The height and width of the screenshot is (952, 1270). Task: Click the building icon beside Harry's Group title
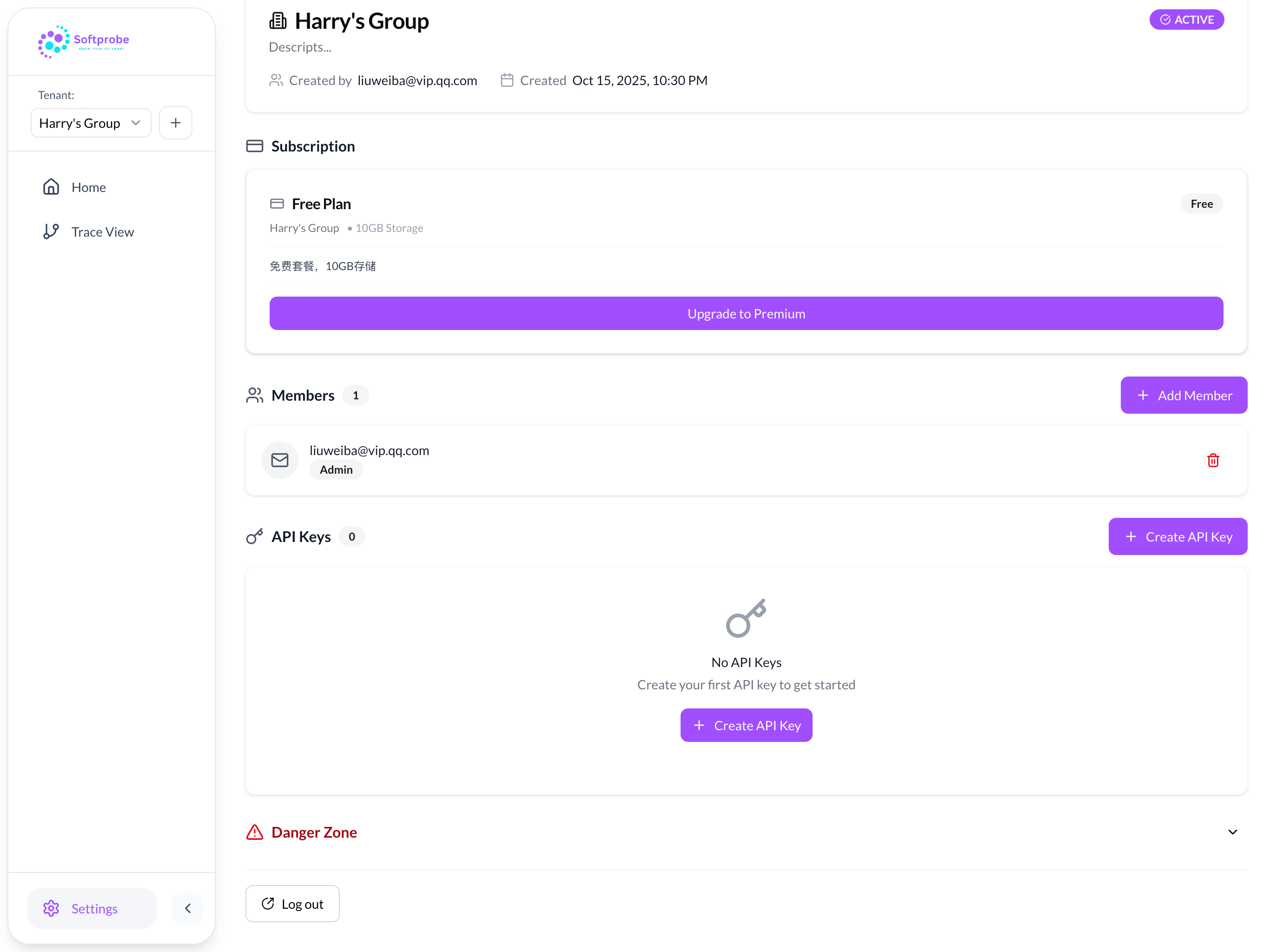tap(278, 21)
